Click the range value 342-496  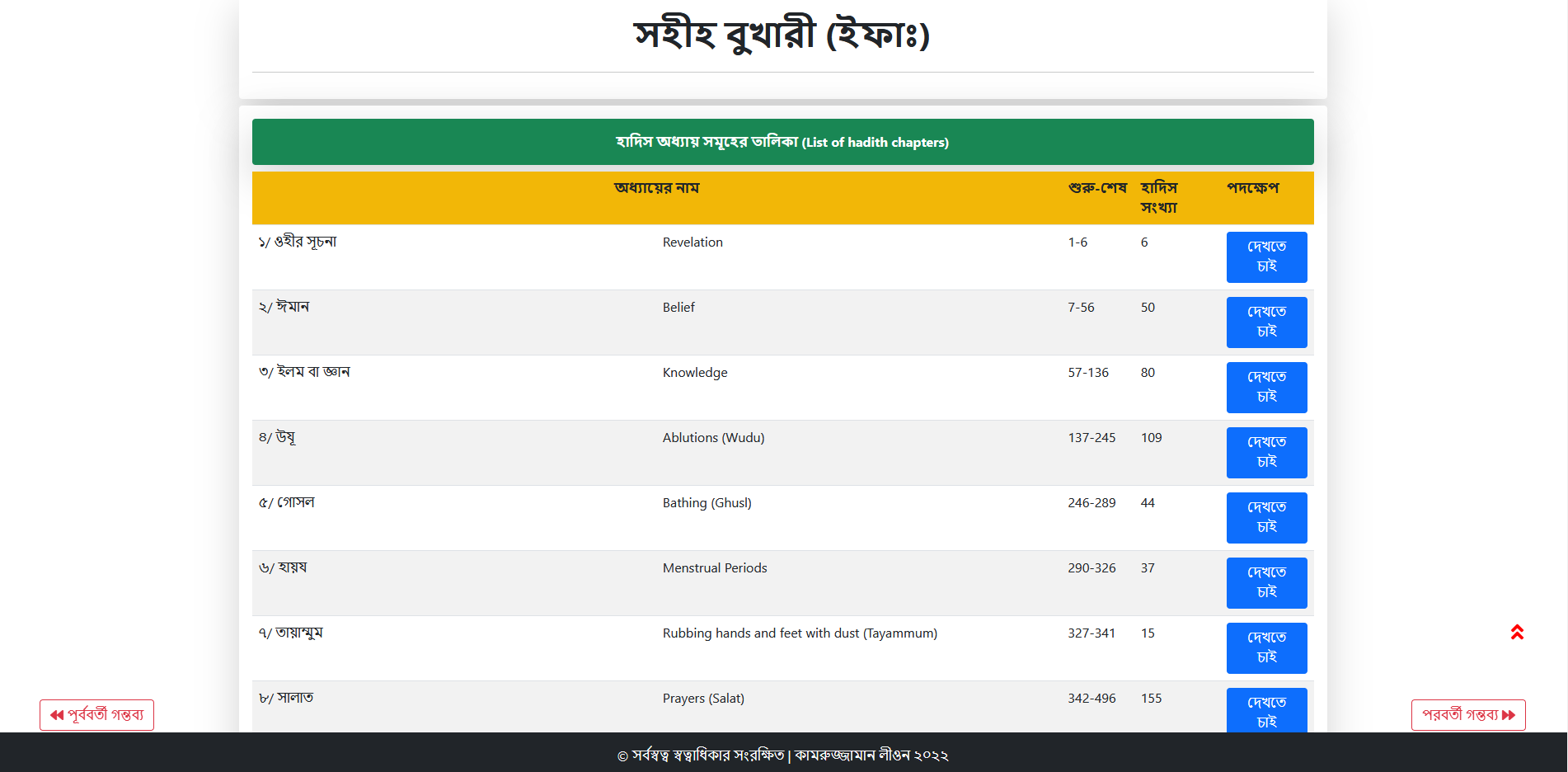pos(1091,699)
